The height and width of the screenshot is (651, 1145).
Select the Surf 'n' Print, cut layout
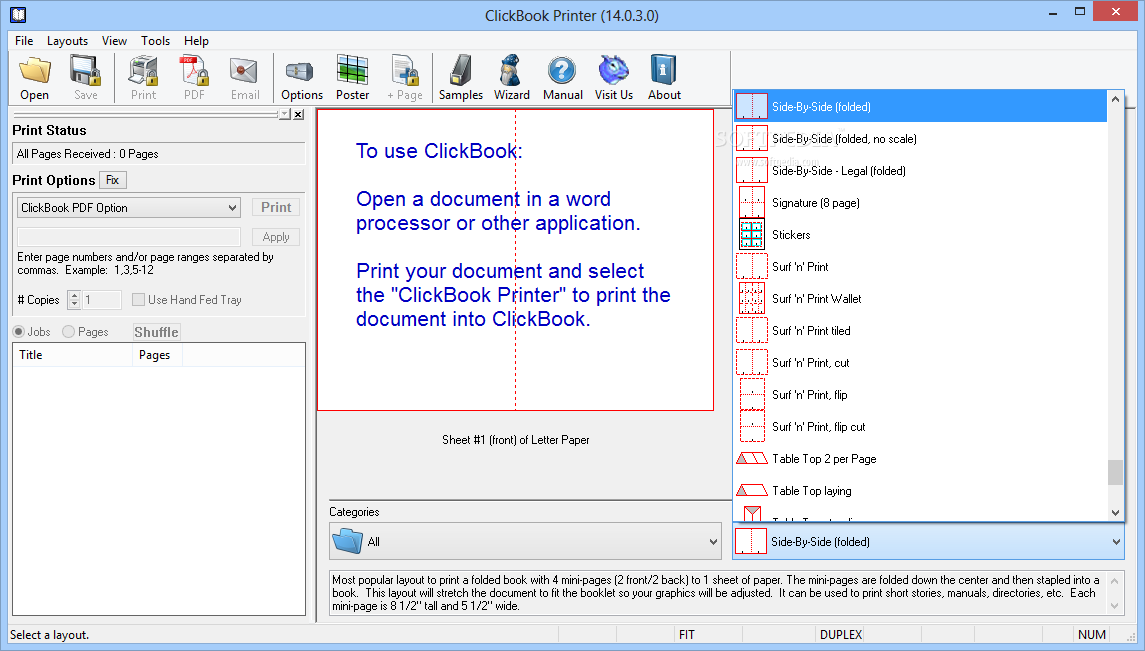pyautogui.click(x=920, y=363)
